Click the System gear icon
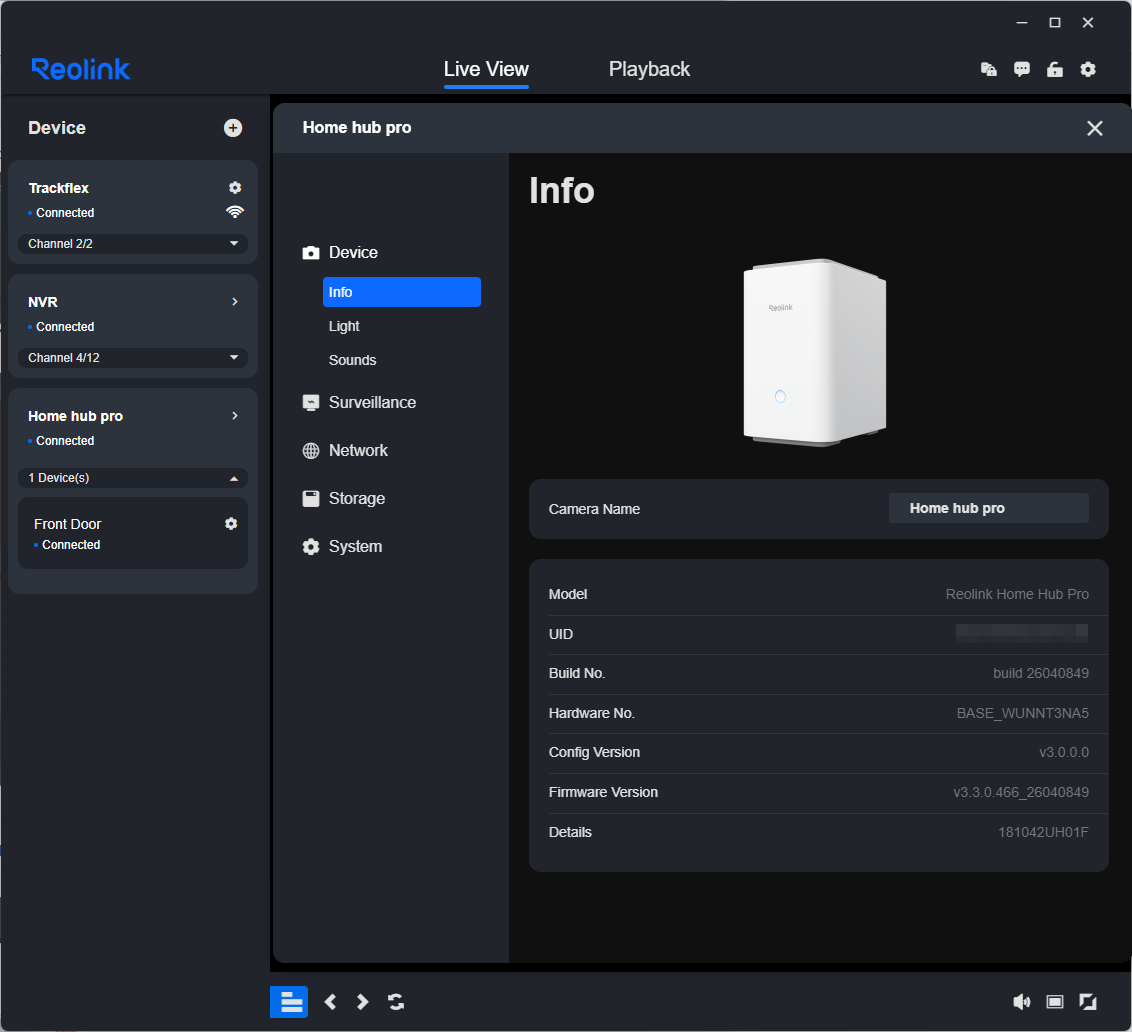The height and width of the screenshot is (1032, 1132). tap(310, 547)
